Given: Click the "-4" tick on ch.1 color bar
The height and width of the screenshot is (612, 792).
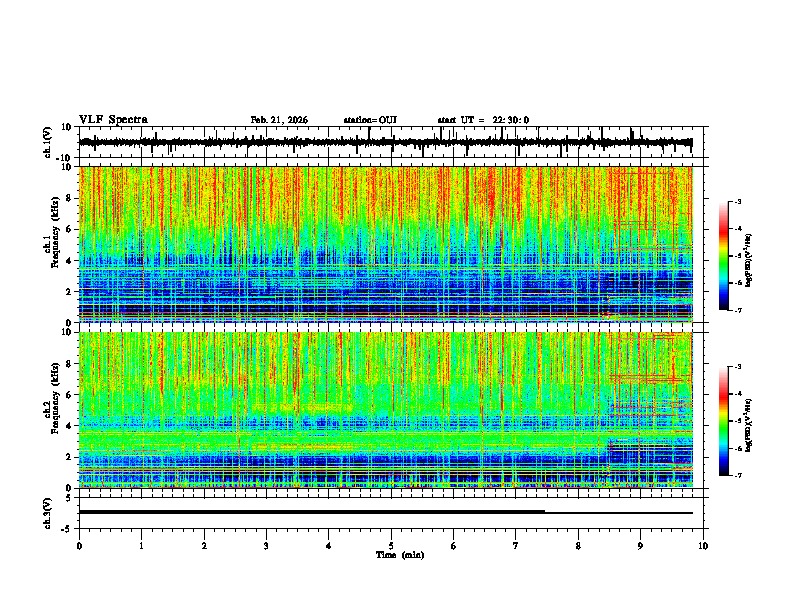Looking at the screenshot, I should [737, 228].
